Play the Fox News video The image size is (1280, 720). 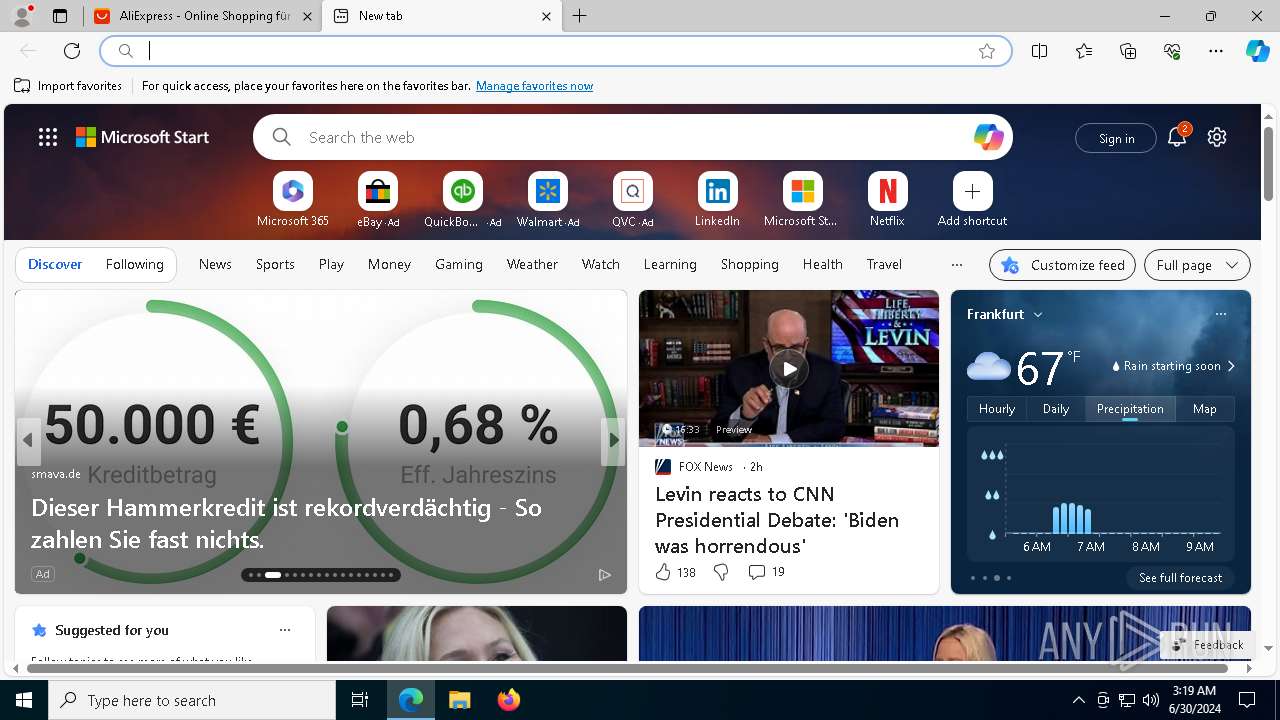tap(789, 368)
